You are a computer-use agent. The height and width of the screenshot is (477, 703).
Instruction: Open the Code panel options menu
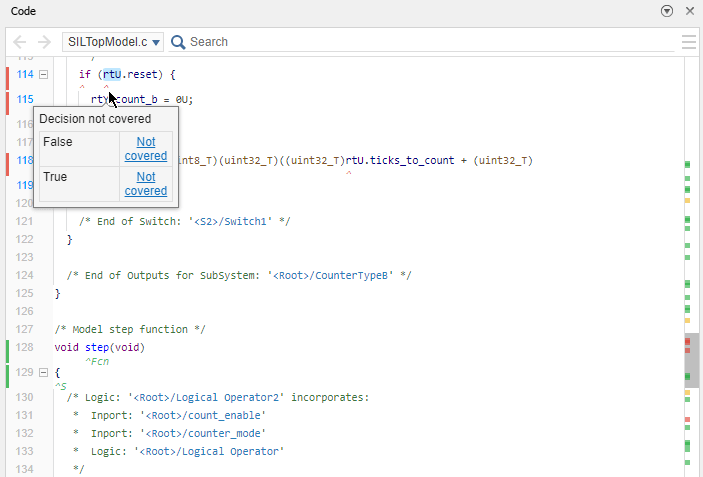pyautogui.click(x=667, y=10)
